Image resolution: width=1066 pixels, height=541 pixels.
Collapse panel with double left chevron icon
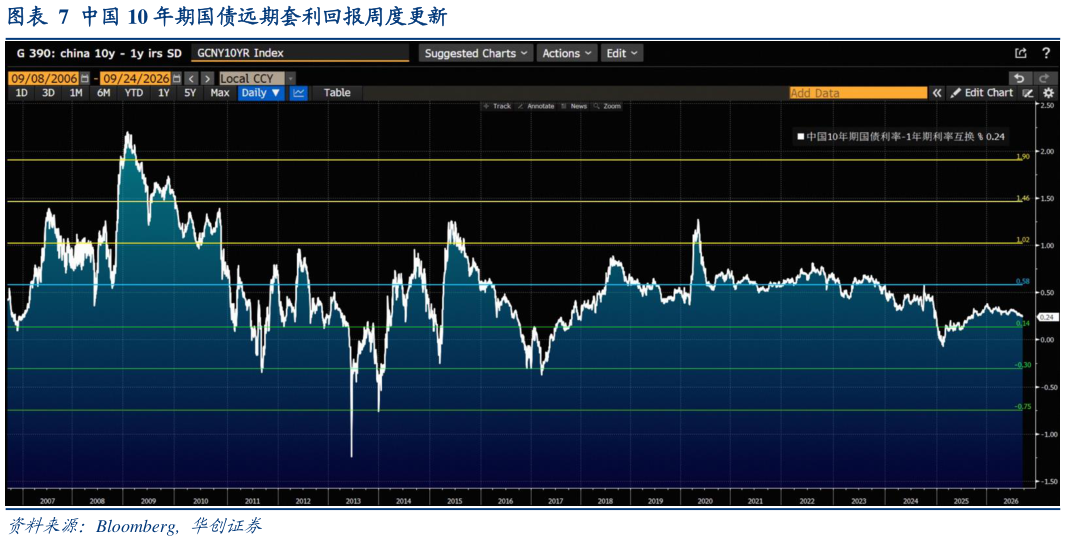click(937, 93)
